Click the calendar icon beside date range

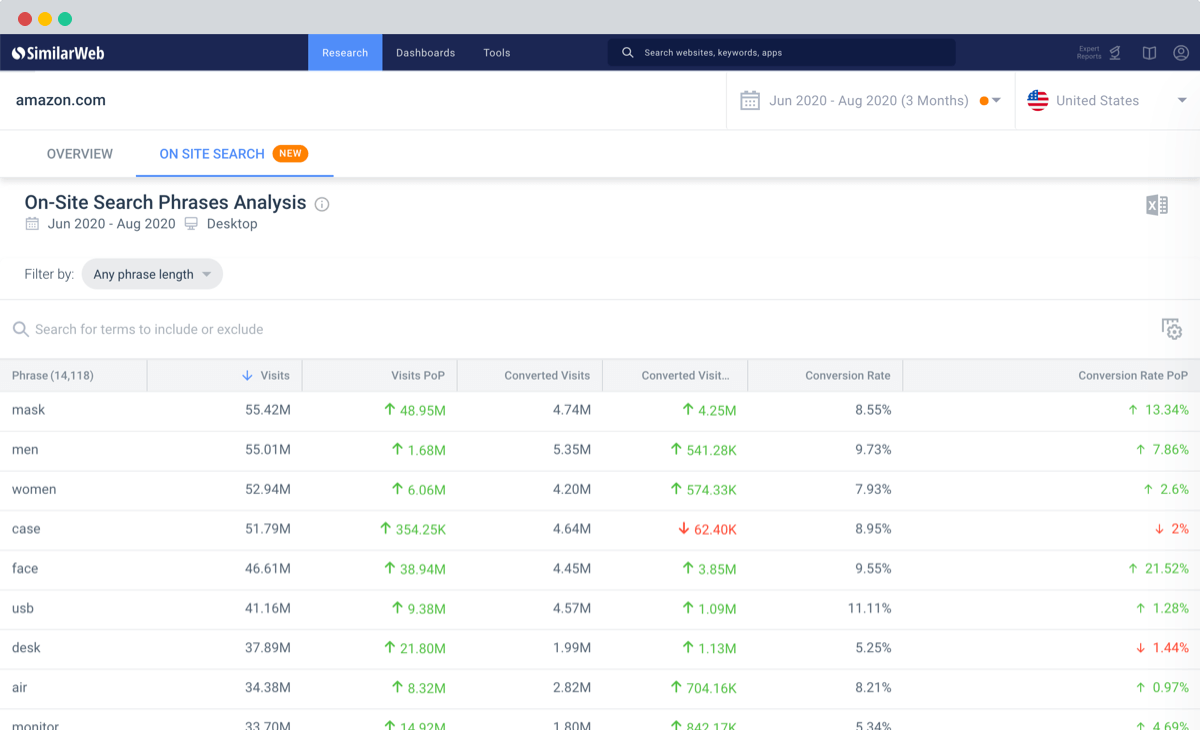(750, 100)
